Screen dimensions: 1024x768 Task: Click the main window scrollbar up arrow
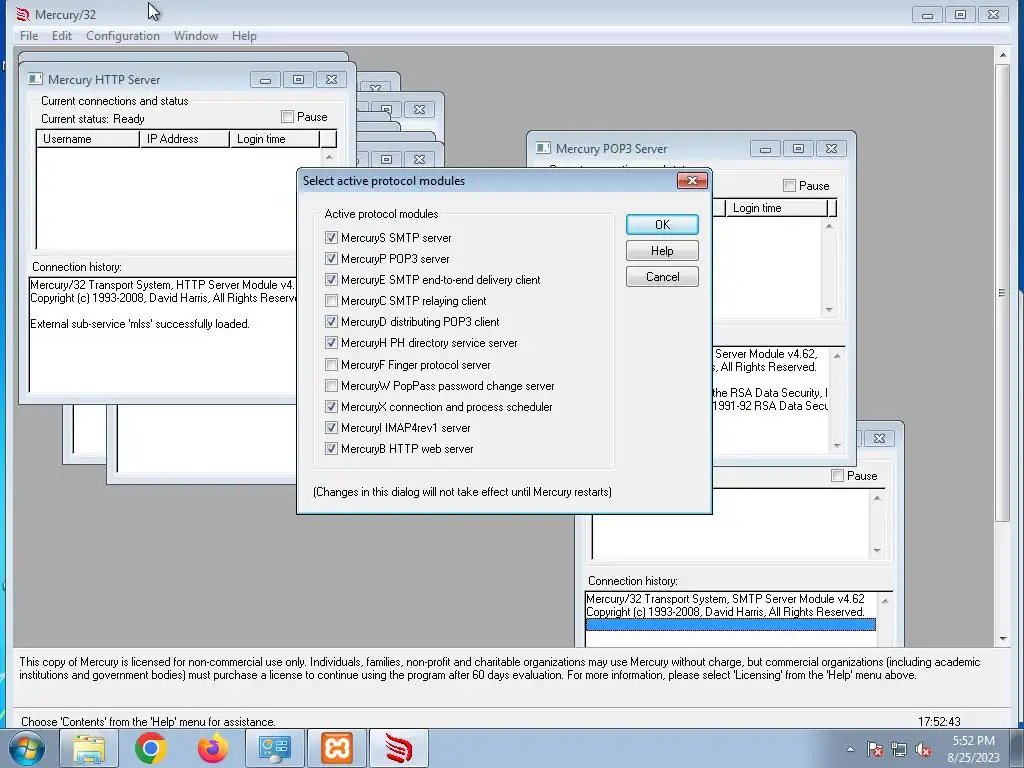pyautogui.click(x=1002, y=55)
